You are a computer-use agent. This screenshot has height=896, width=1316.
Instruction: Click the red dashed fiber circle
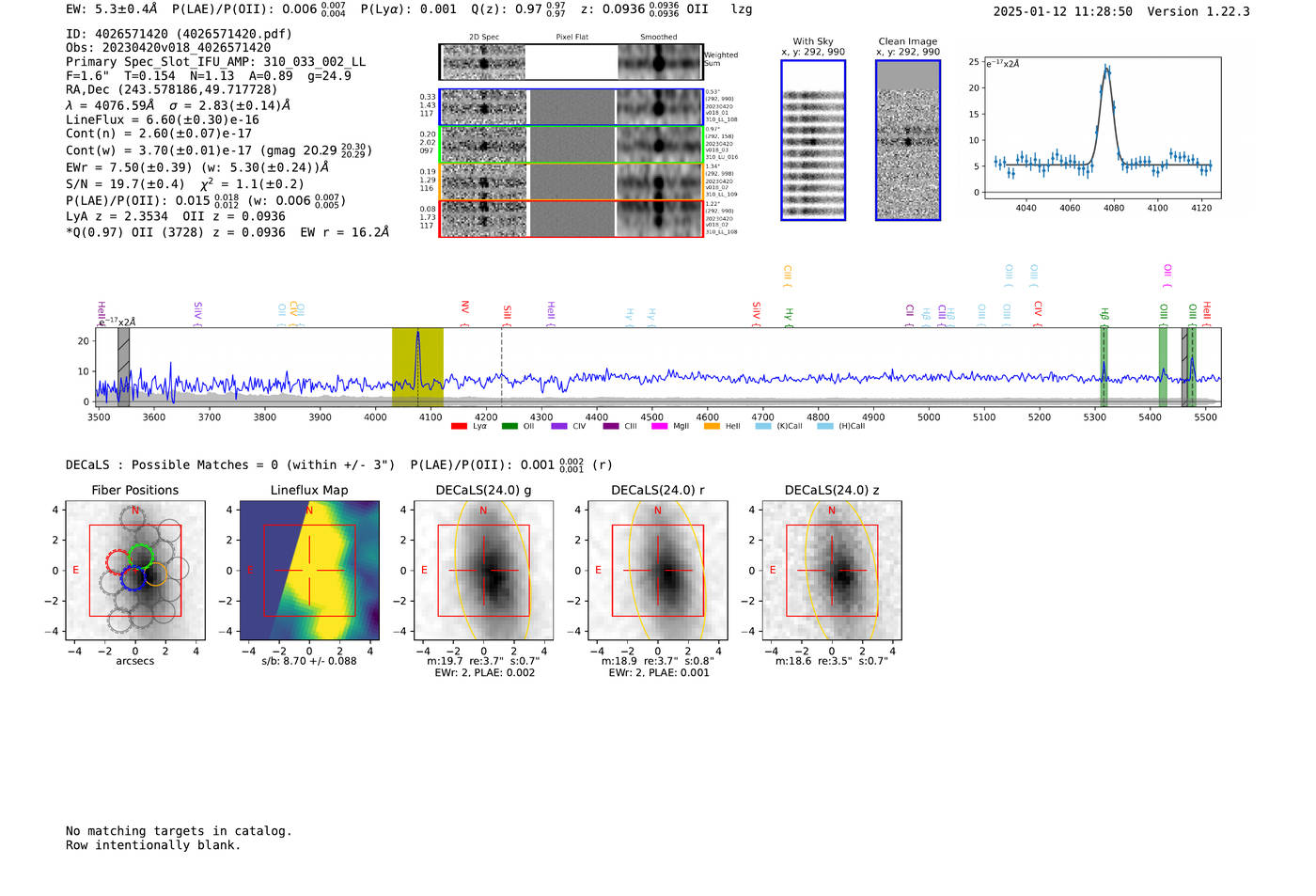click(118, 562)
